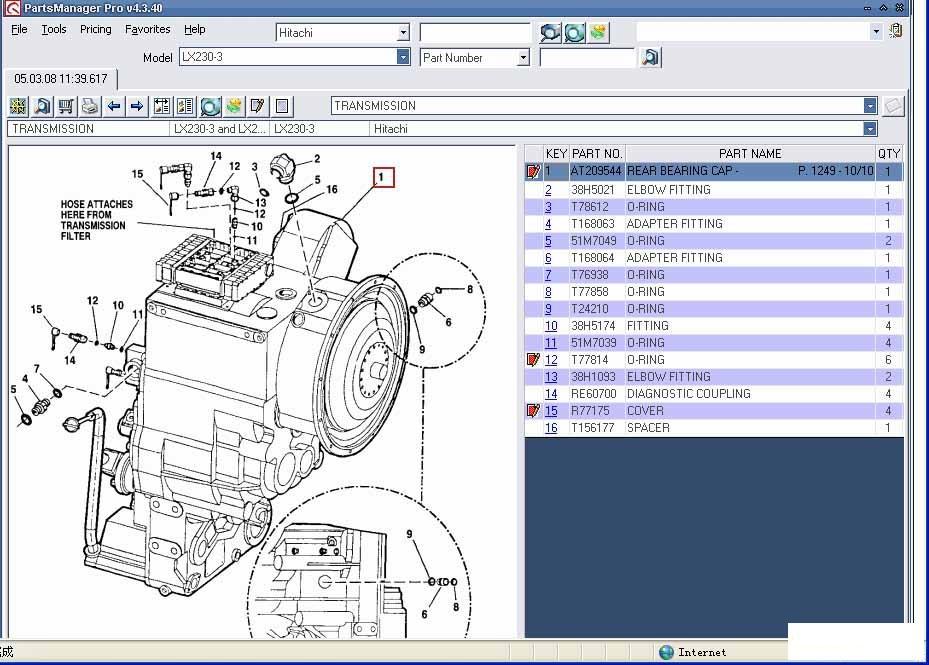Click the eraser icon right of TRANSMISSION dropdown
929x665 pixels.
893,106
